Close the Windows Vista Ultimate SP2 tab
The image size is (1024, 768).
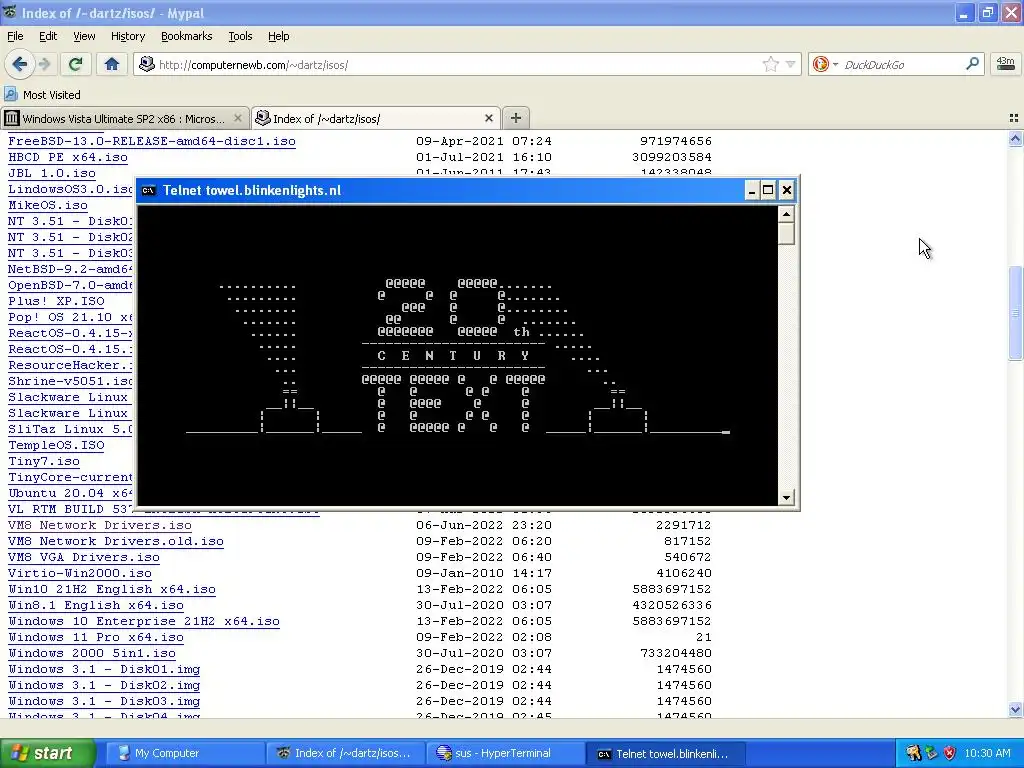tap(238, 118)
